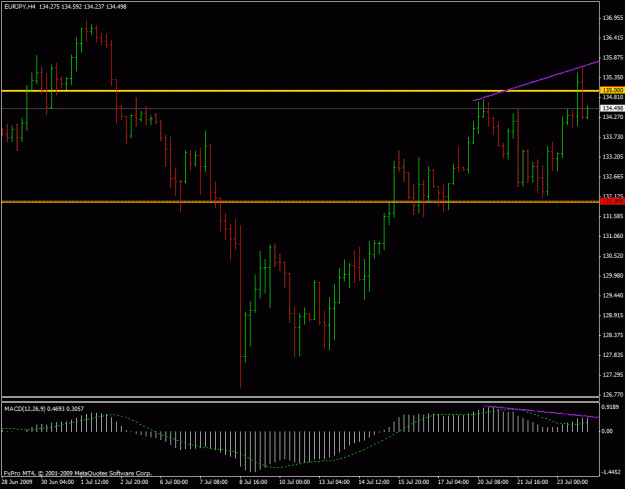Click the current price tag 134.498
This screenshot has height=489, width=625.
point(613,108)
